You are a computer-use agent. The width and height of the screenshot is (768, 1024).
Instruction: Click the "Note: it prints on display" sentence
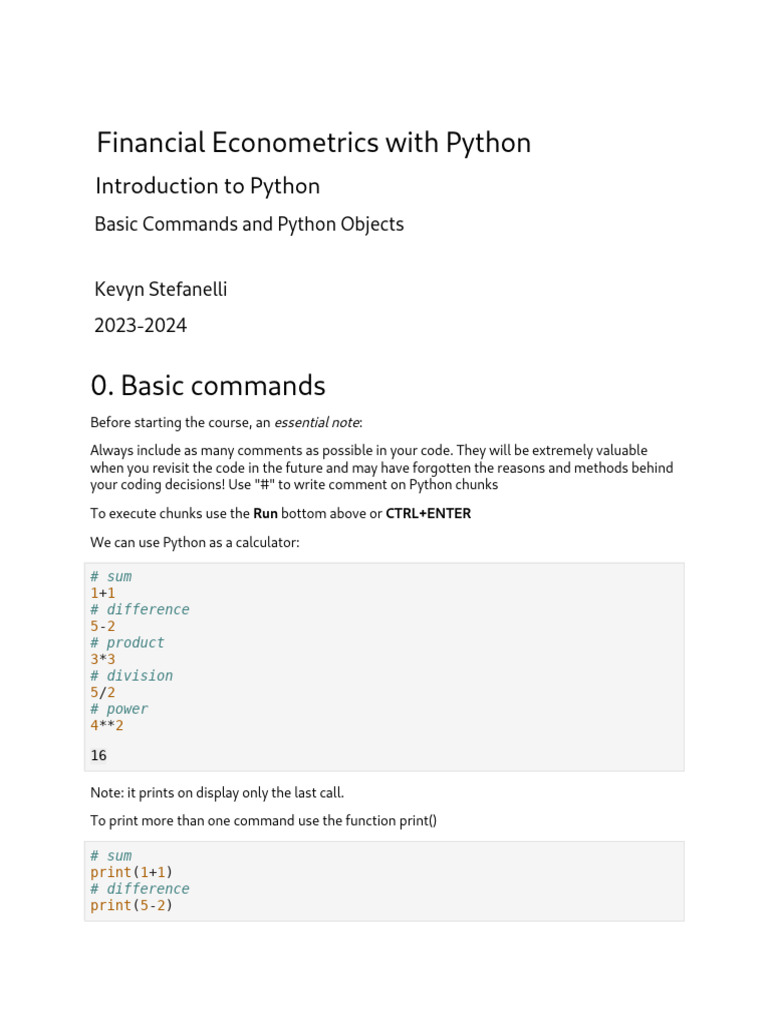217,793
